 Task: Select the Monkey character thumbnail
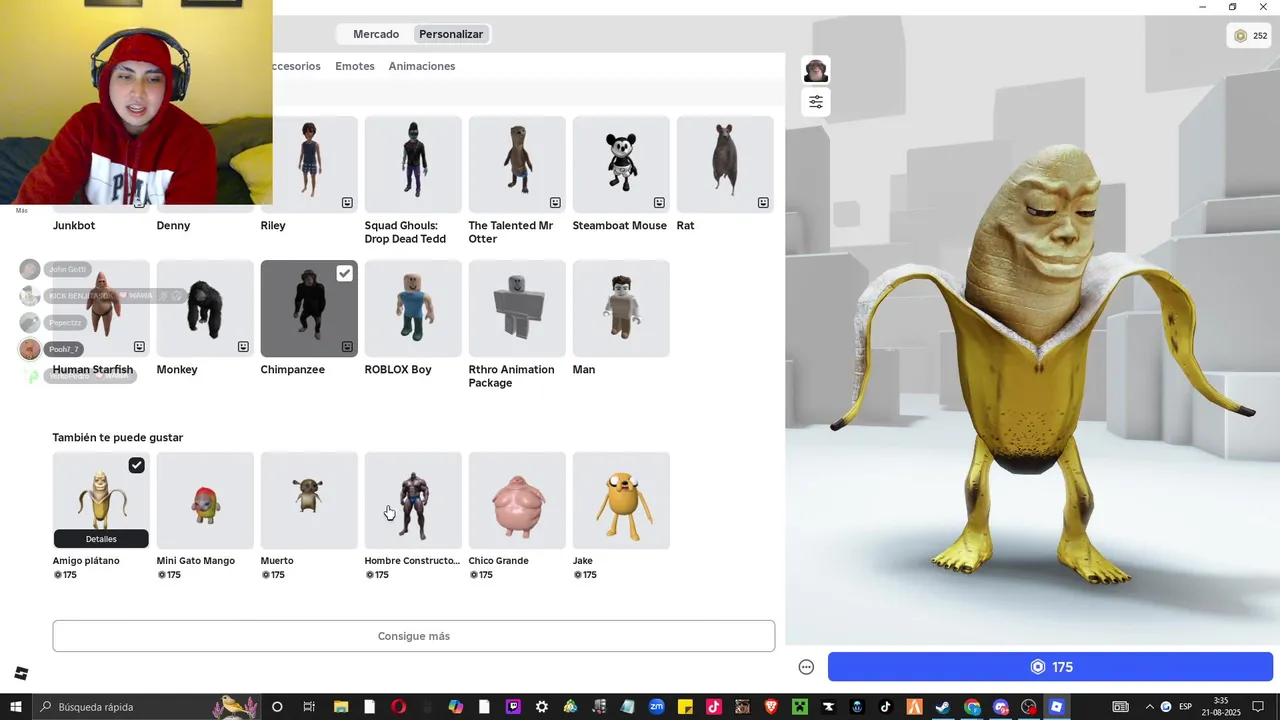point(205,308)
